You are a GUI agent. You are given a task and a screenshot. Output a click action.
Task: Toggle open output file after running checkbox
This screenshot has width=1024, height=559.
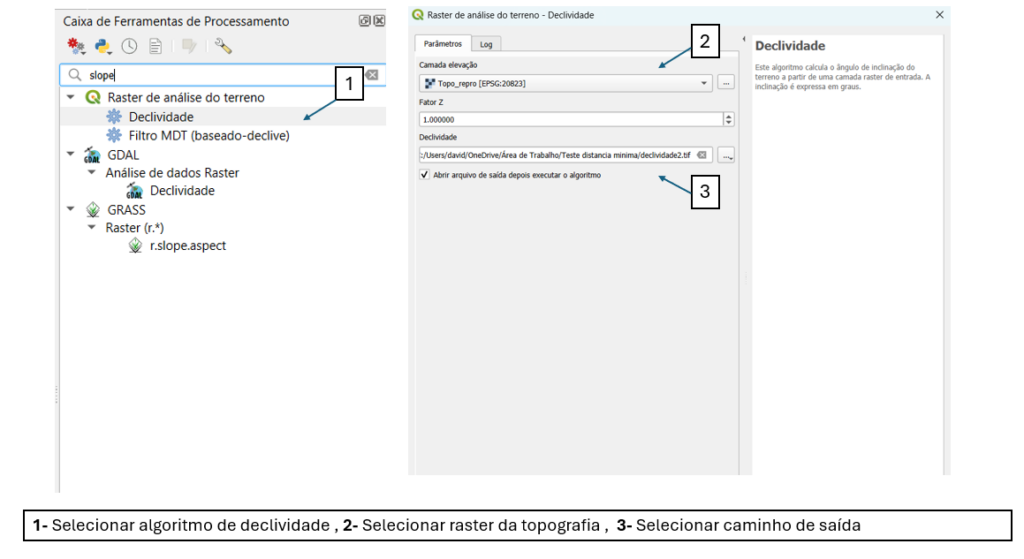(425, 175)
